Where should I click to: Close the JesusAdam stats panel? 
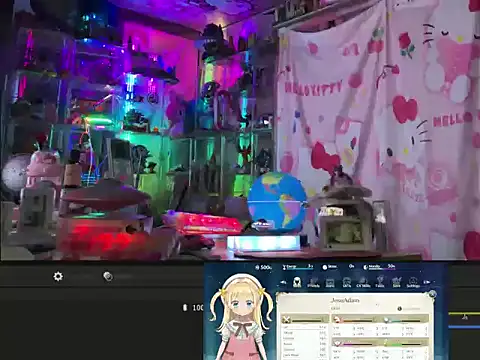432,294
